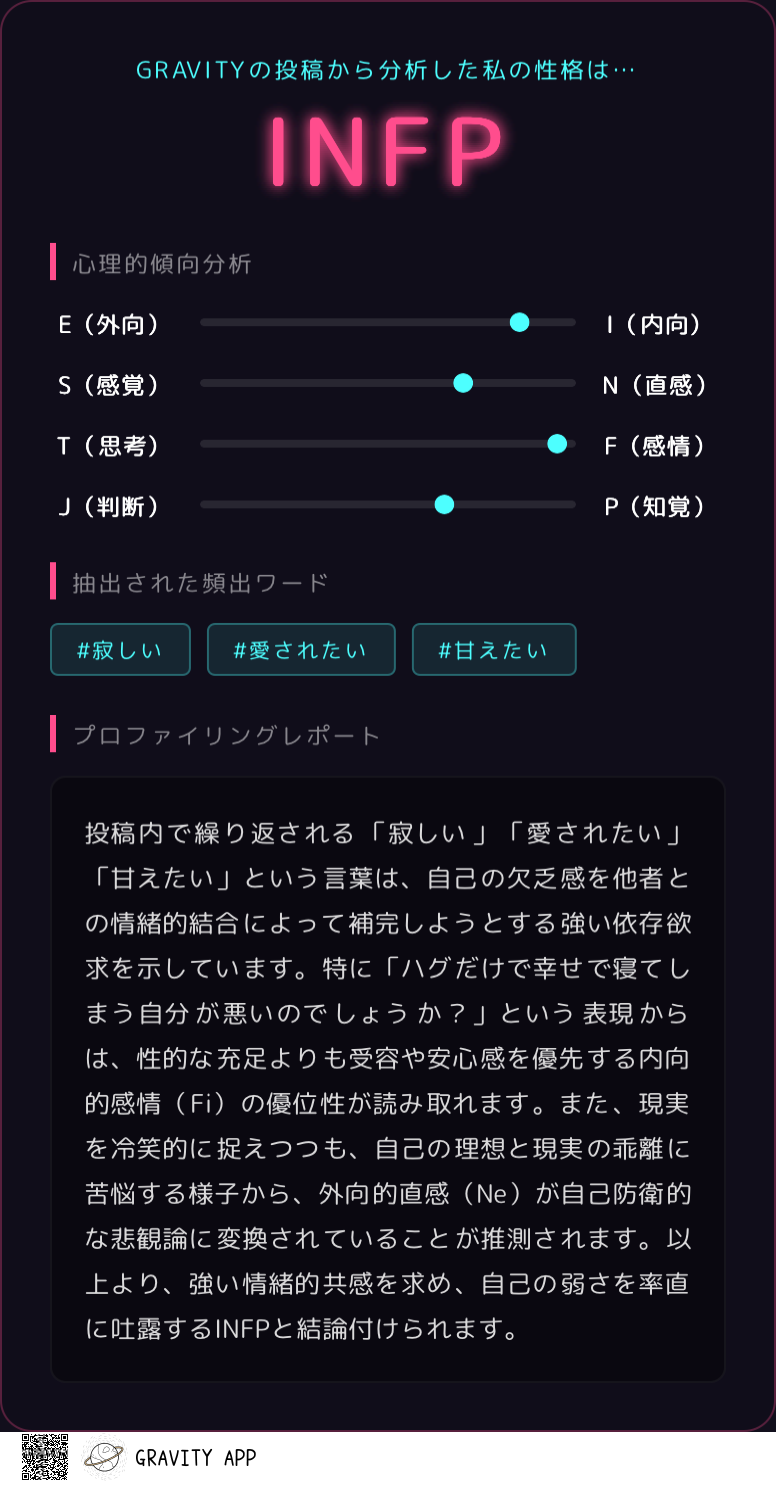Image resolution: width=776 pixels, height=1492 pixels.
Task: Click the QR code at bottom left
Action: [x=45, y=1457]
